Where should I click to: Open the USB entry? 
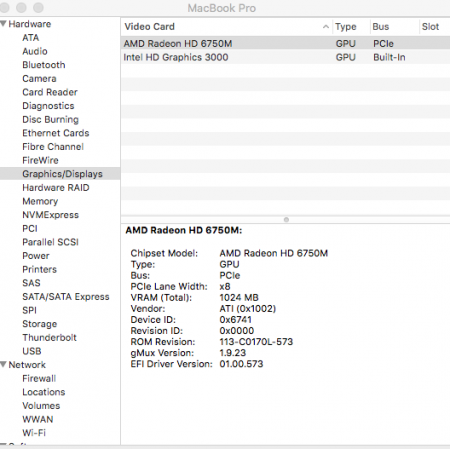pyautogui.click(x=32, y=351)
